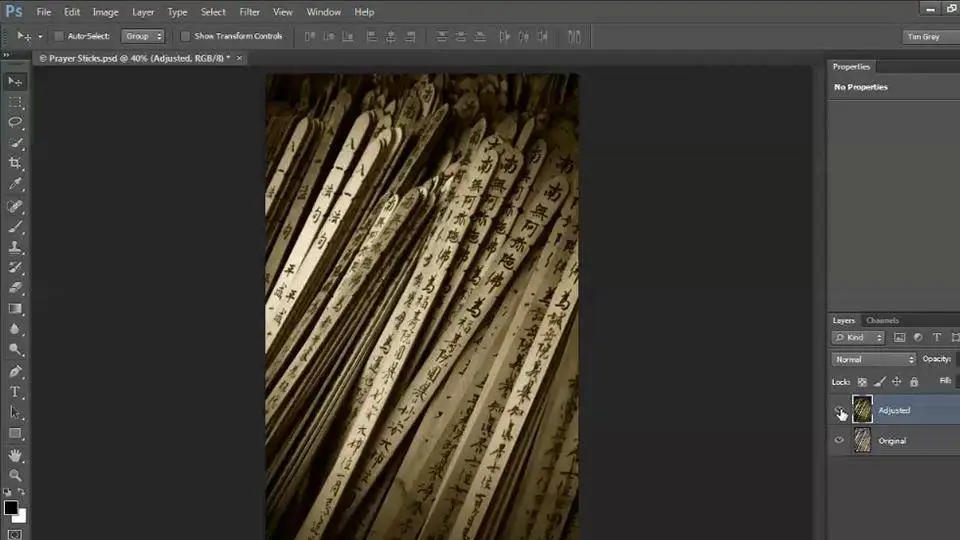Click the foreground color swatch

(10, 508)
